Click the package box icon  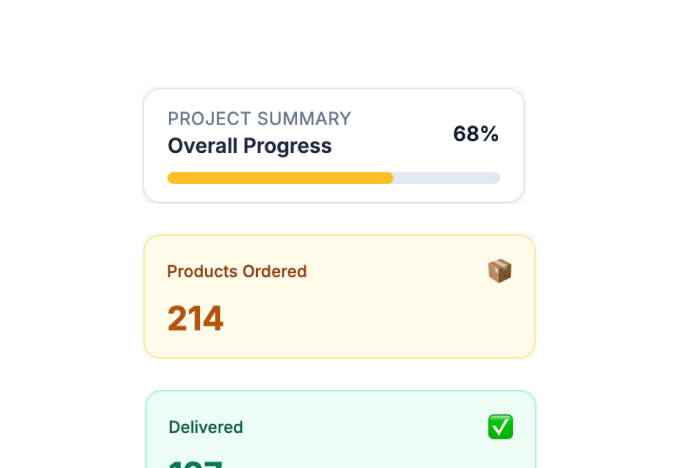point(500,271)
